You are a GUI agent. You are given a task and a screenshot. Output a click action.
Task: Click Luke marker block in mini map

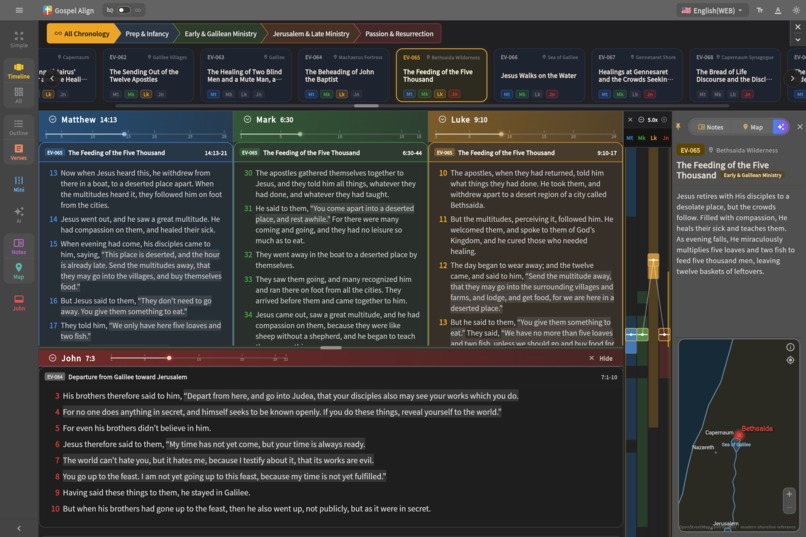pyautogui.click(x=653, y=266)
